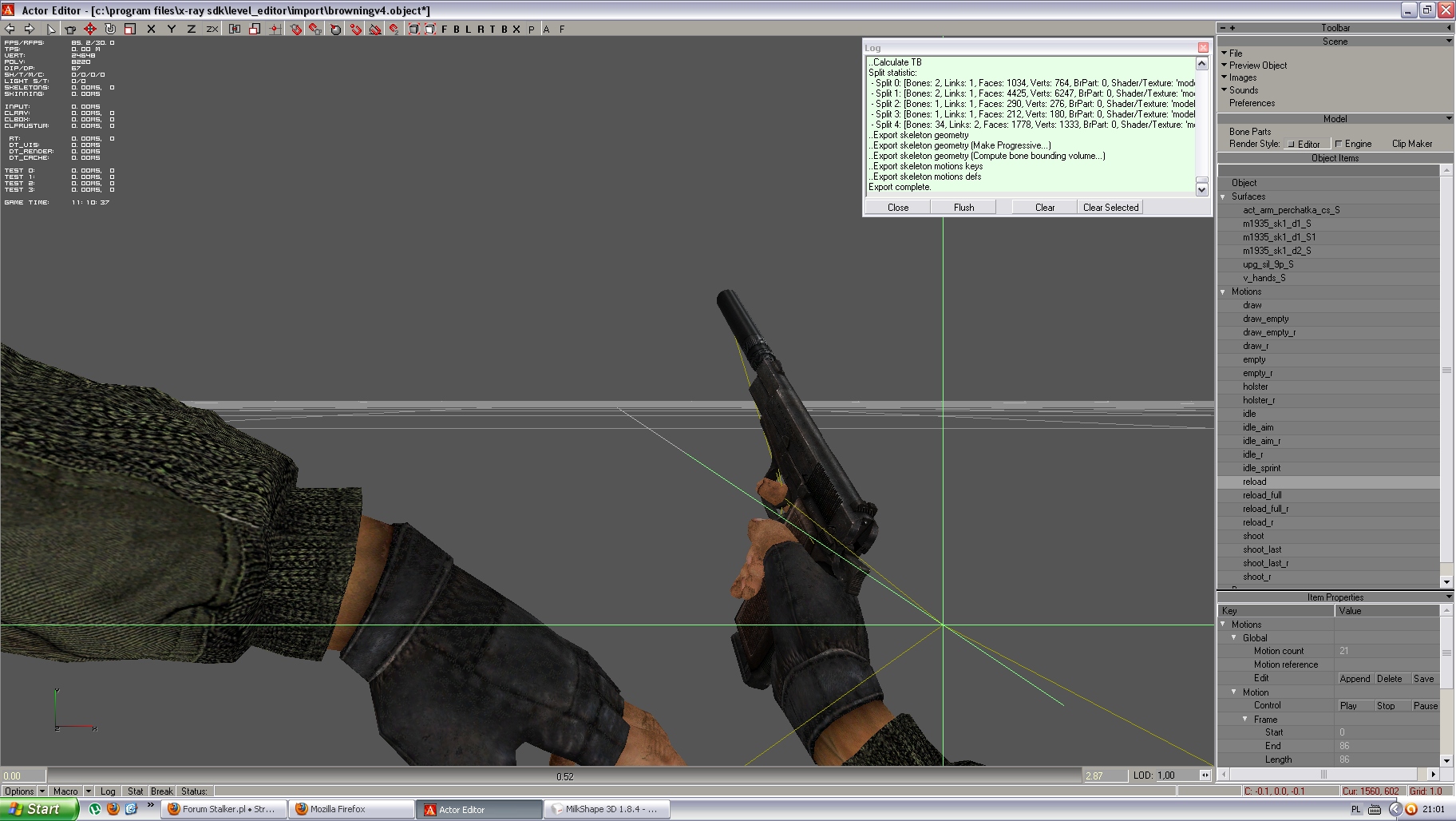The image size is (1456, 821).
Task: Open MilkShape 3D from the taskbar
Action: tap(607, 809)
